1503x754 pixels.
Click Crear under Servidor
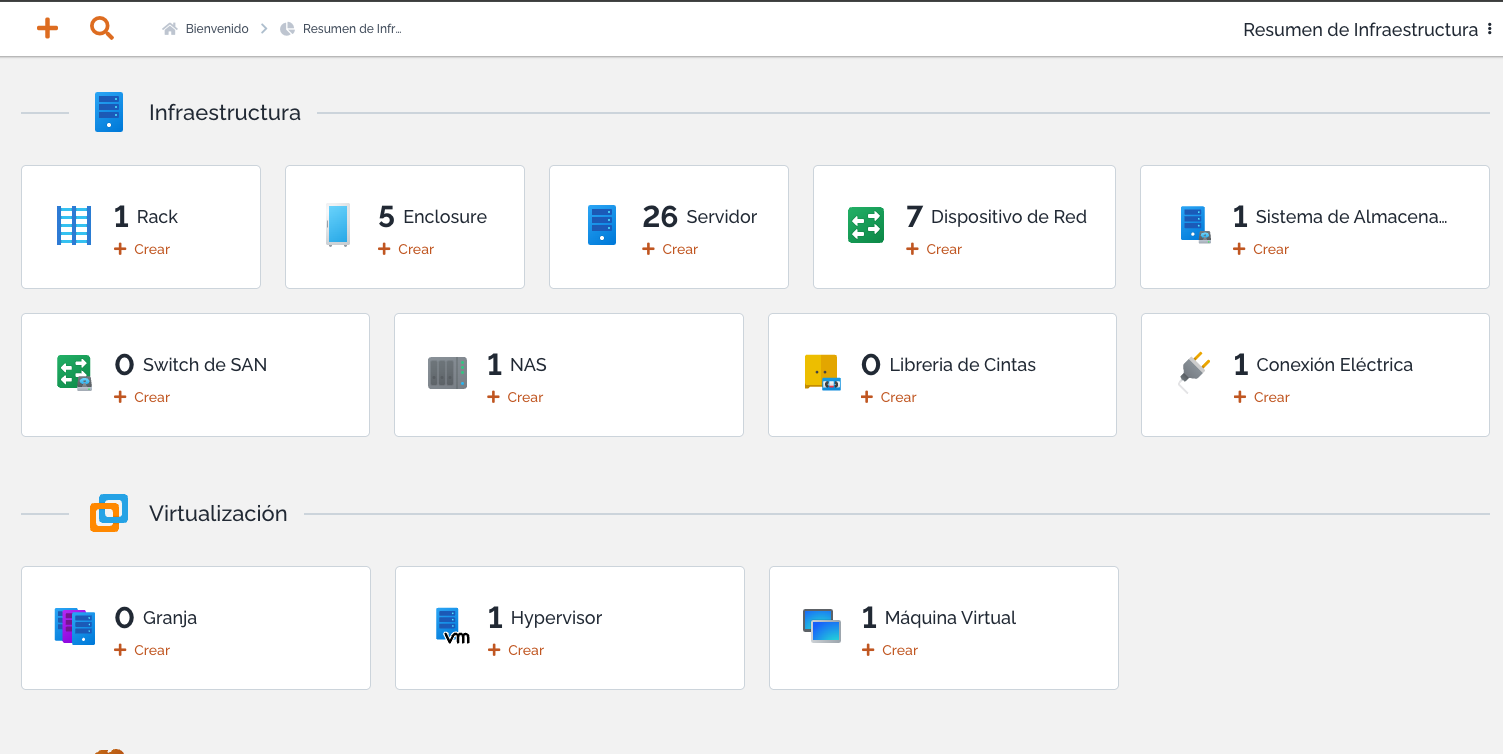(x=670, y=249)
